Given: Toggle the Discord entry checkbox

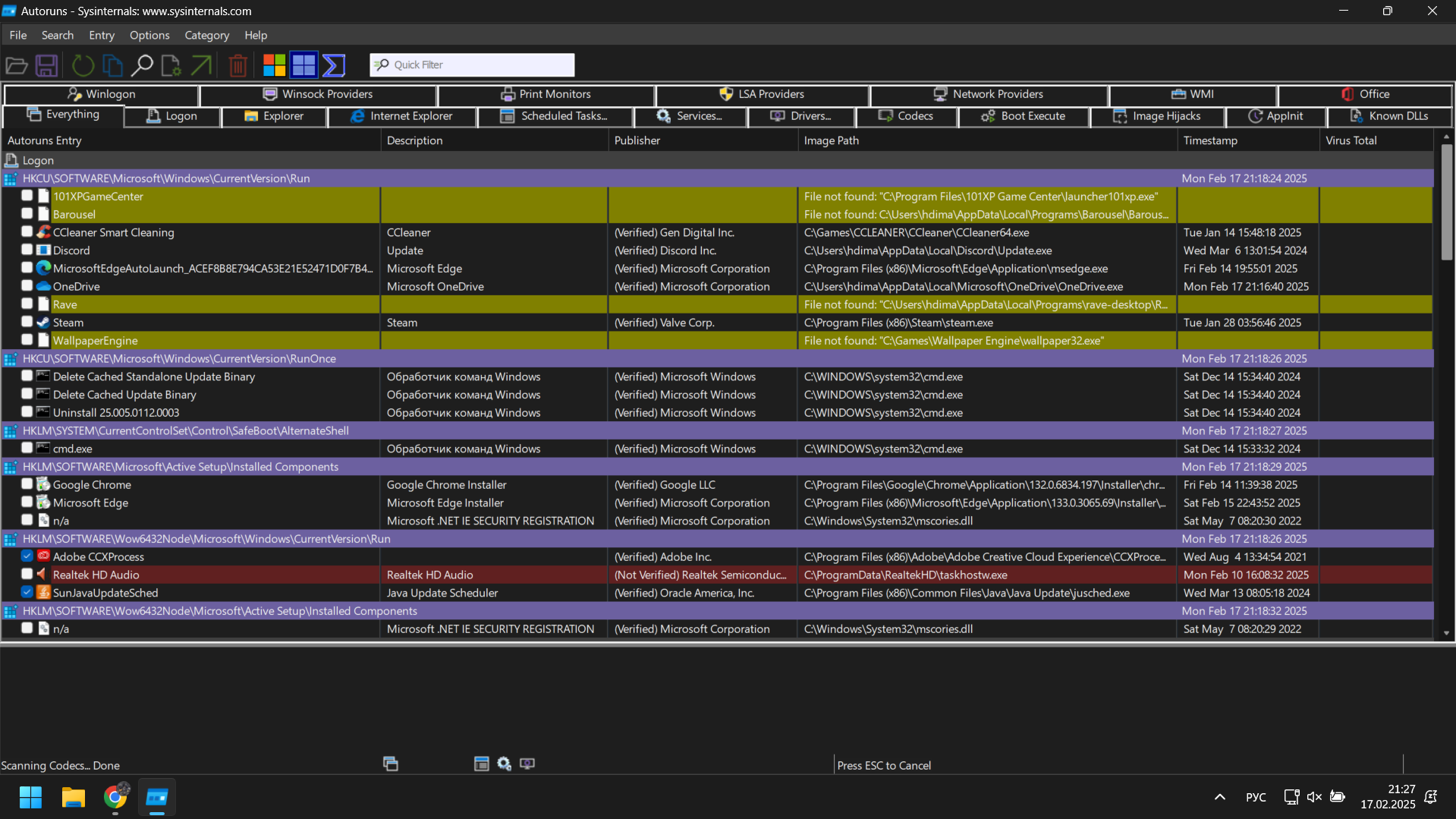Looking at the screenshot, I should click(27, 250).
